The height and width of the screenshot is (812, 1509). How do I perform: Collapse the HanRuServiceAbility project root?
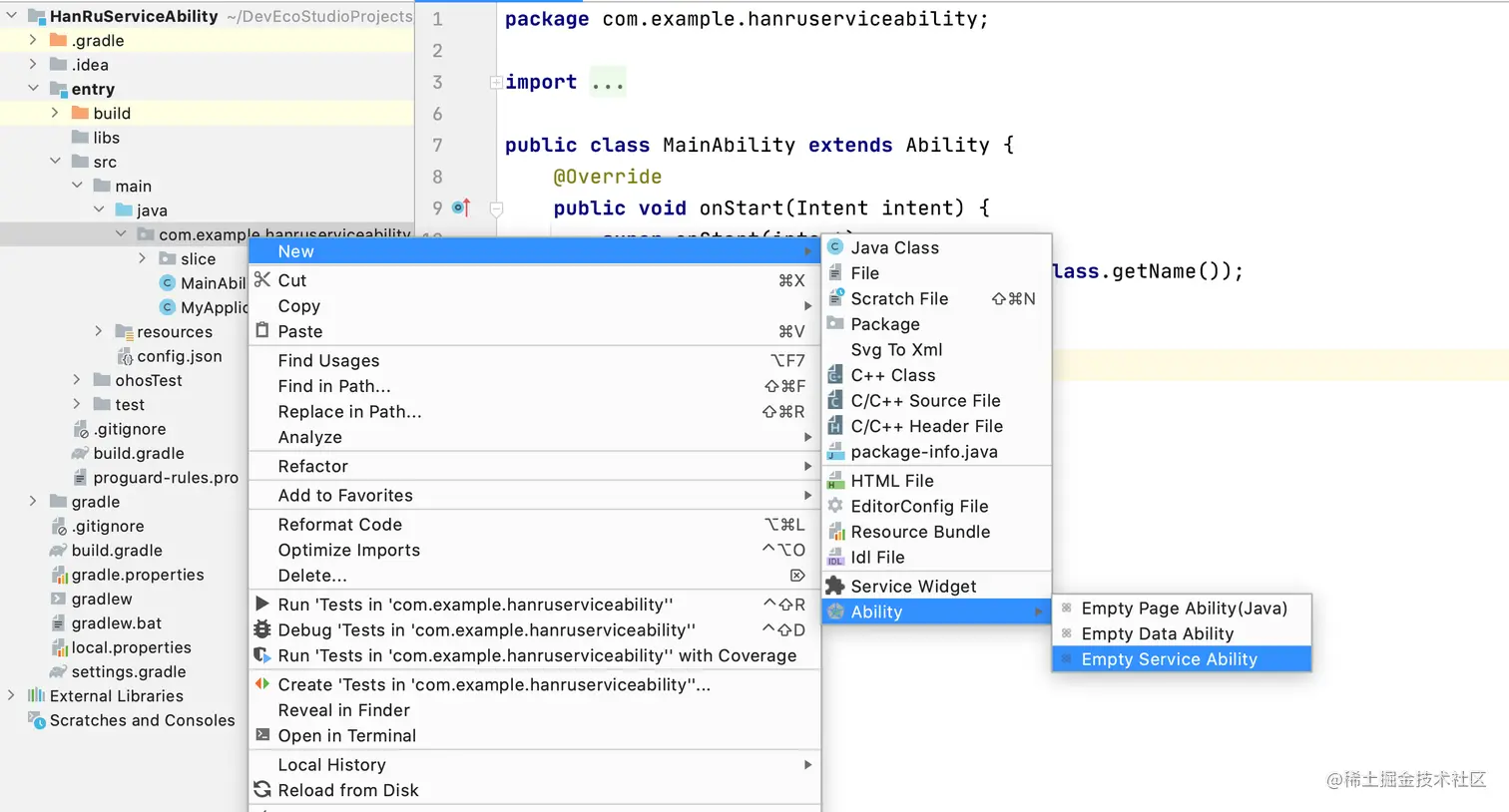[12, 16]
